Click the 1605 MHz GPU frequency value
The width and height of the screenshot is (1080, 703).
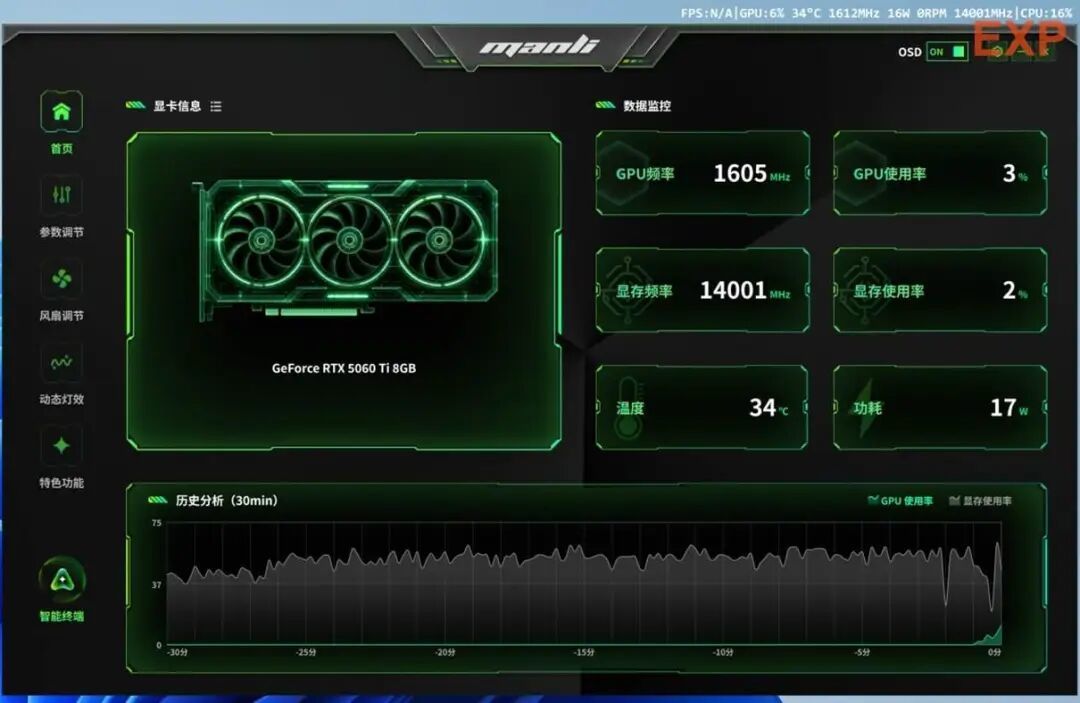751,174
